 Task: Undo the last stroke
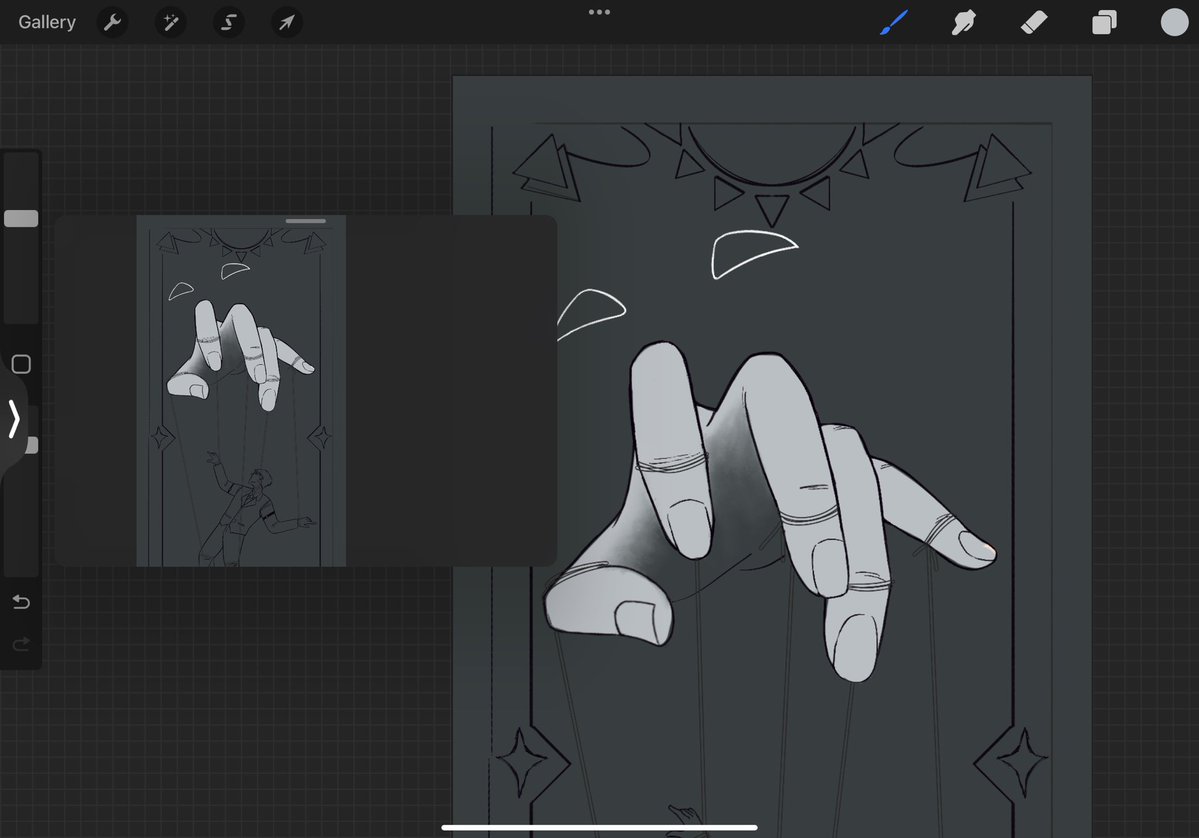click(x=21, y=603)
